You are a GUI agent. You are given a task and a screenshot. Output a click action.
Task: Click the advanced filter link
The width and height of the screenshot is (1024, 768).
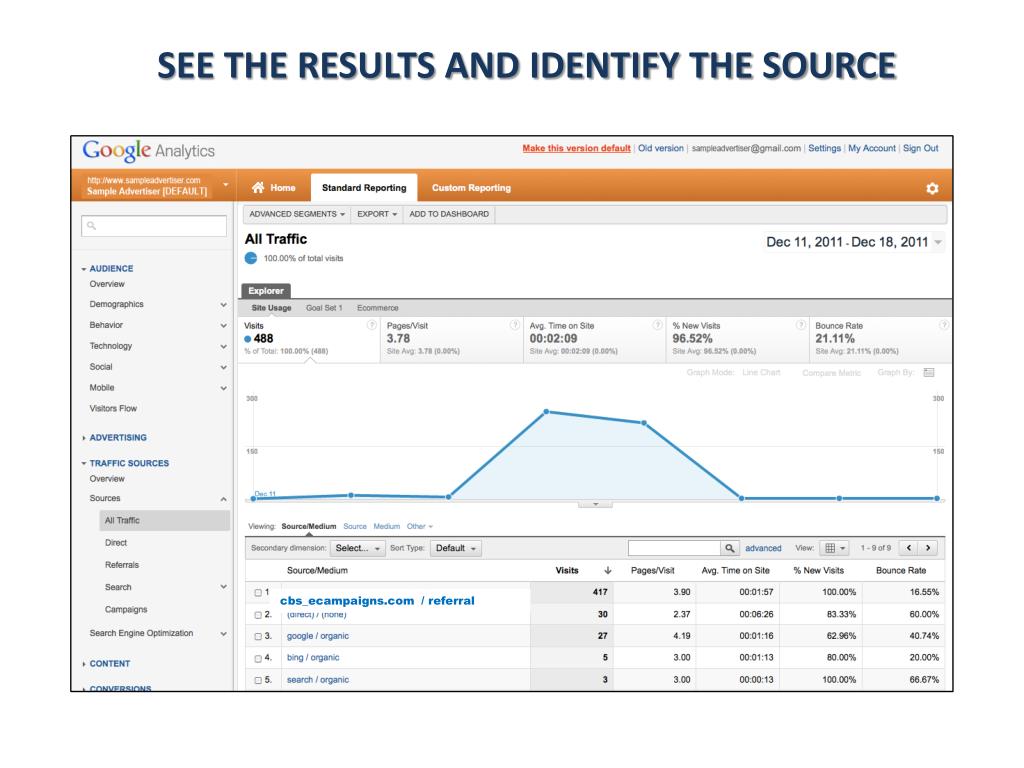tap(763, 549)
